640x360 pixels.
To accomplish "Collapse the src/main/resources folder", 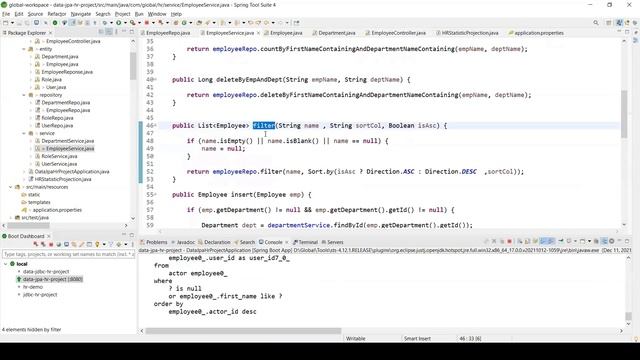I will click(11, 187).
